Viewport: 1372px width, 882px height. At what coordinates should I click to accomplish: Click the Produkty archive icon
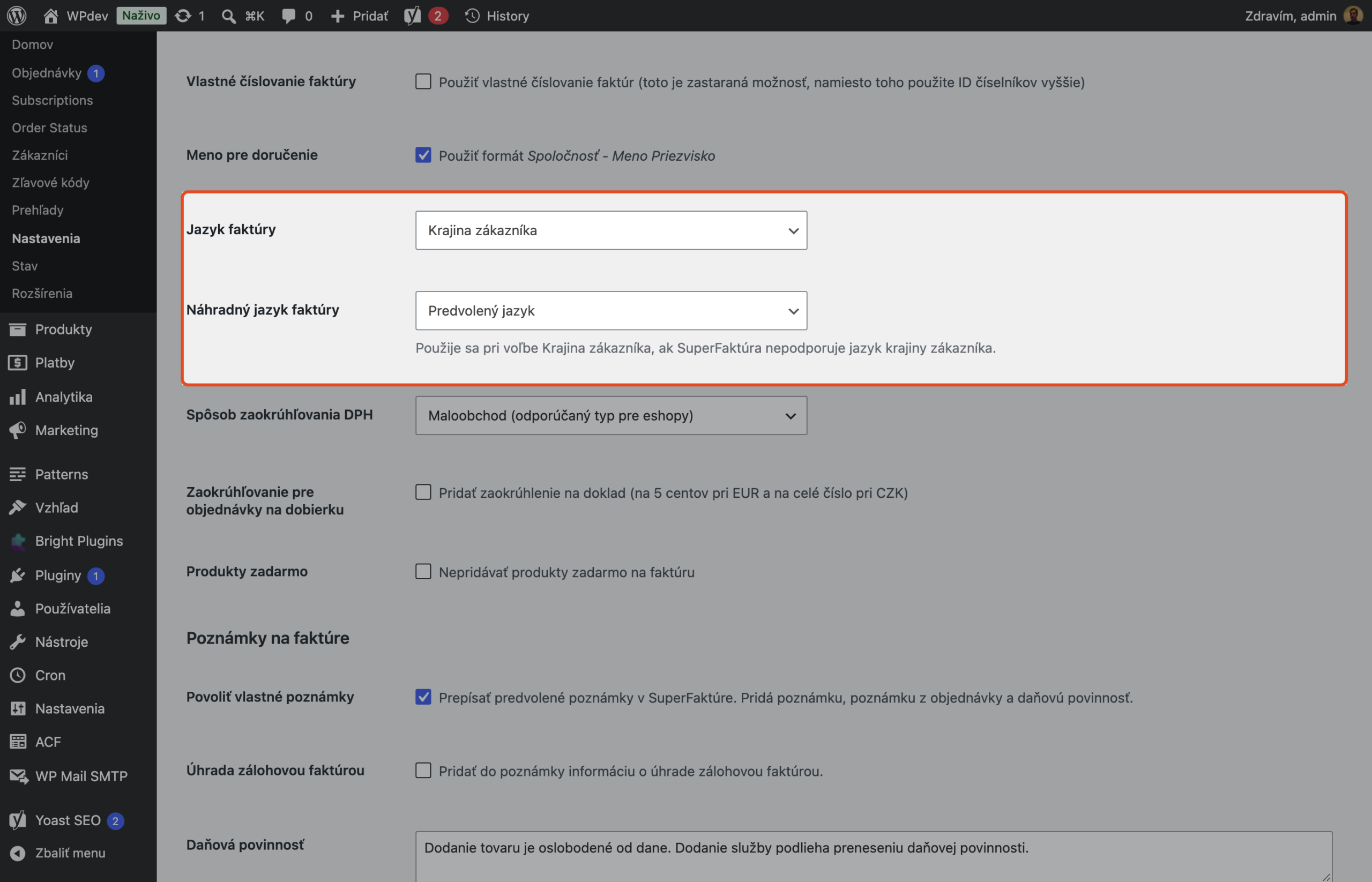point(18,330)
